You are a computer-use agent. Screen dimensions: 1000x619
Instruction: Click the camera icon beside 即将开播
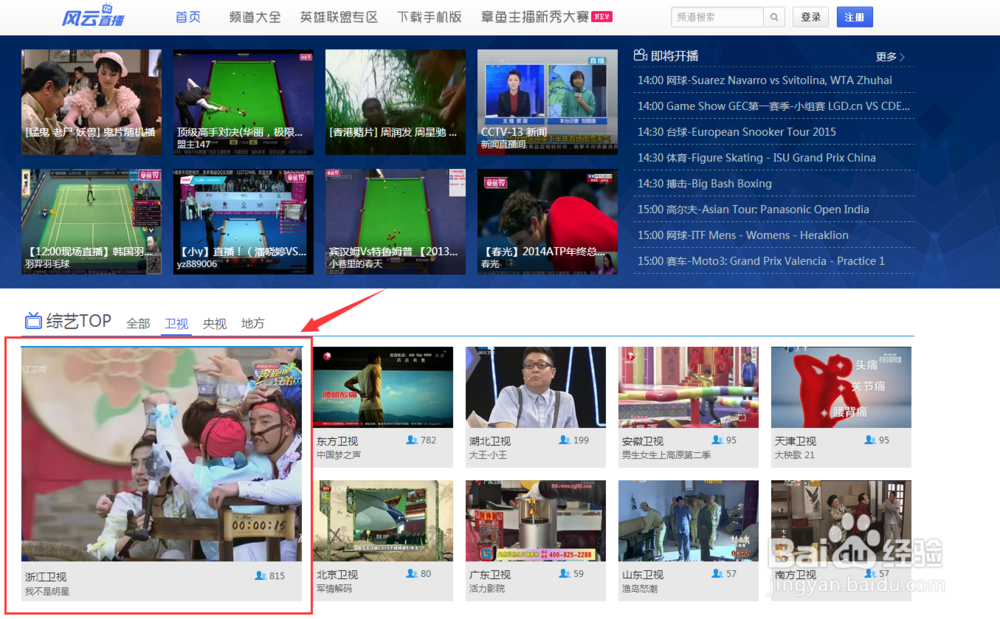coord(640,55)
